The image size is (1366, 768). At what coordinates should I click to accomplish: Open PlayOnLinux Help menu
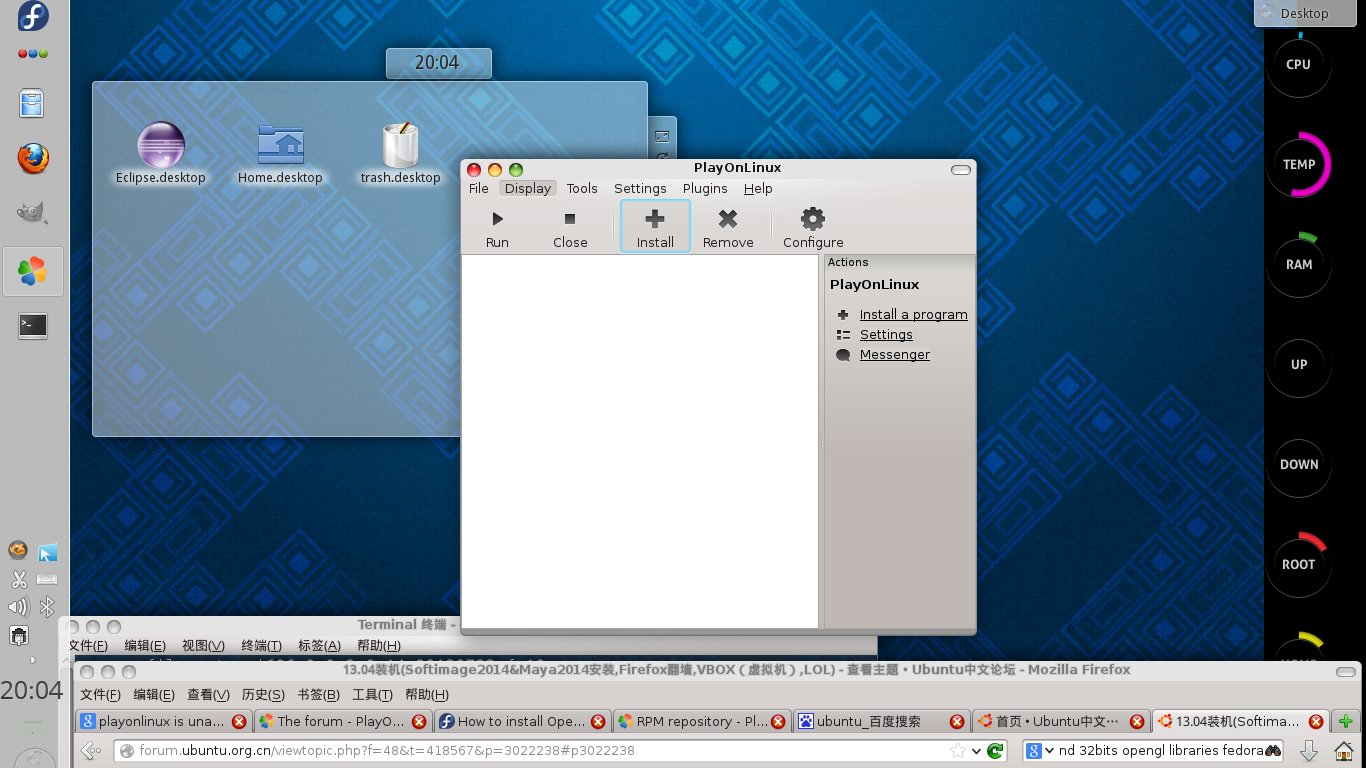click(758, 188)
